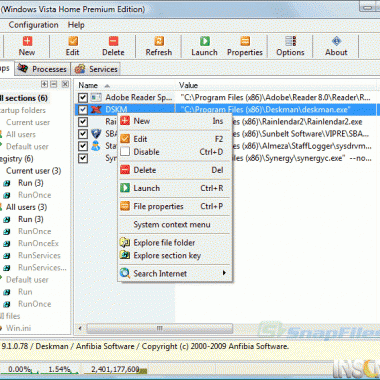Click the close X icon in tree panel header
This screenshot has height=380, width=380.
[65, 84]
